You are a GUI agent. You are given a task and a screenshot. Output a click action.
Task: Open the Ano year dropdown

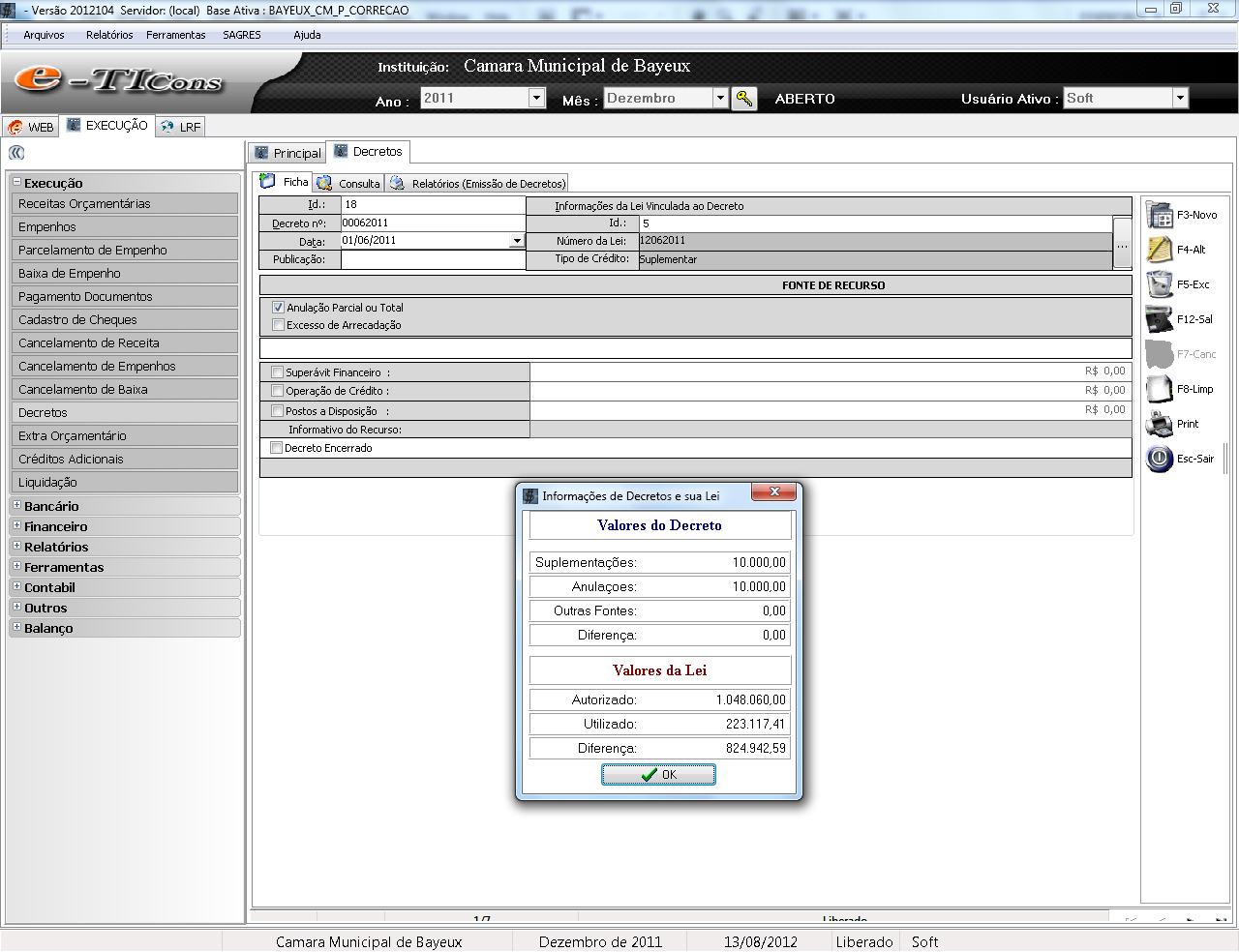(537, 99)
